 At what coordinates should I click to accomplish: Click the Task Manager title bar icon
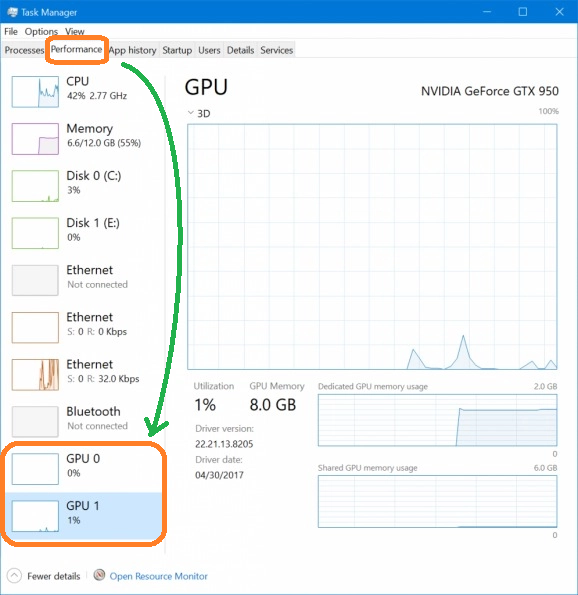point(12,12)
